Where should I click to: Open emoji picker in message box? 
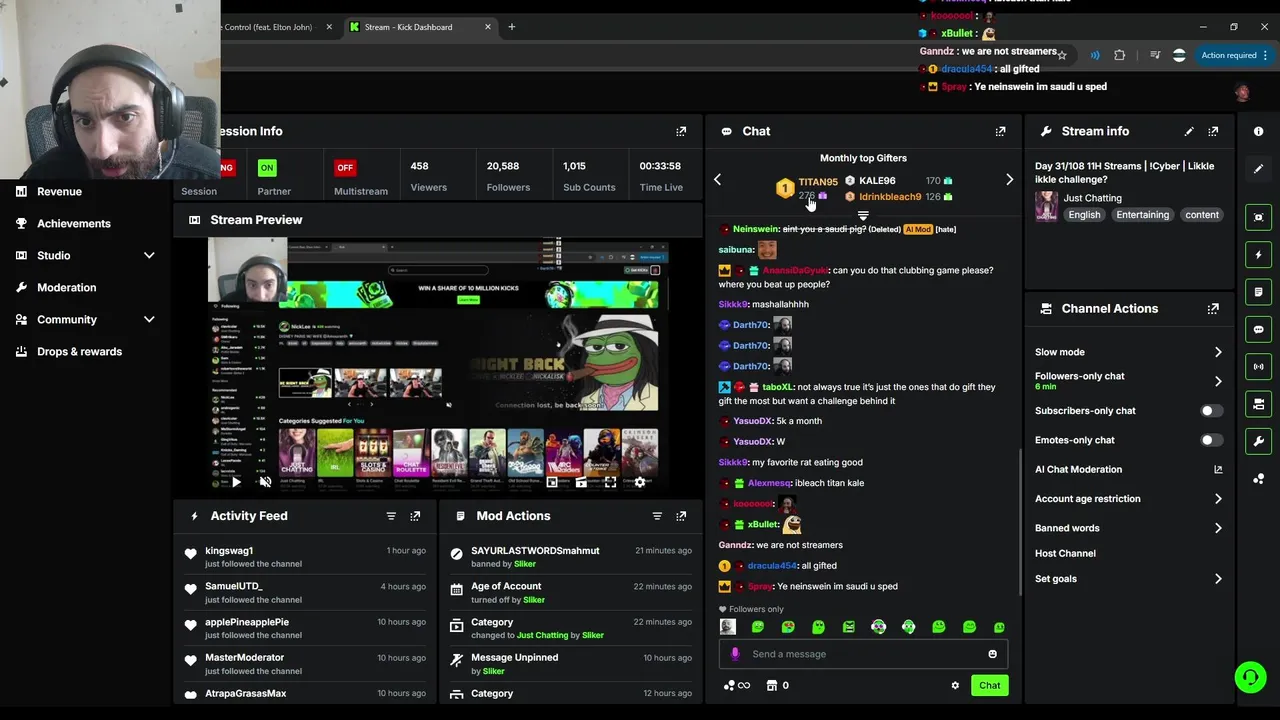click(x=992, y=654)
